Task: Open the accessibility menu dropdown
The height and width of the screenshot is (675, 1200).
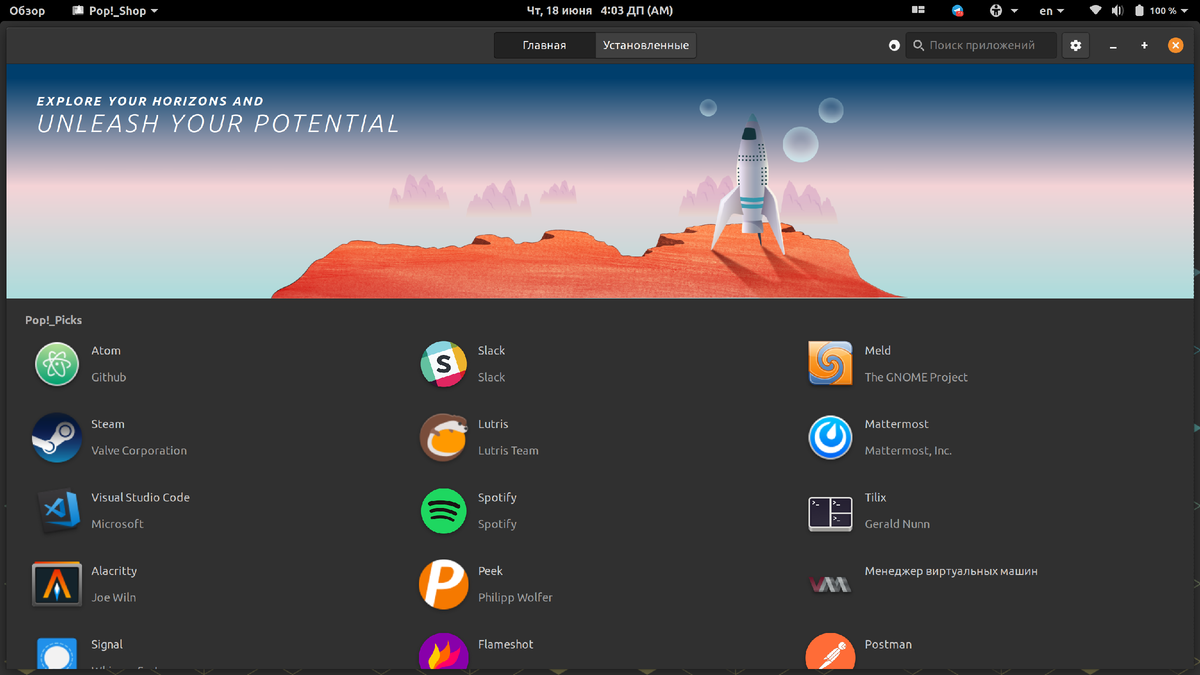Action: (1003, 11)
